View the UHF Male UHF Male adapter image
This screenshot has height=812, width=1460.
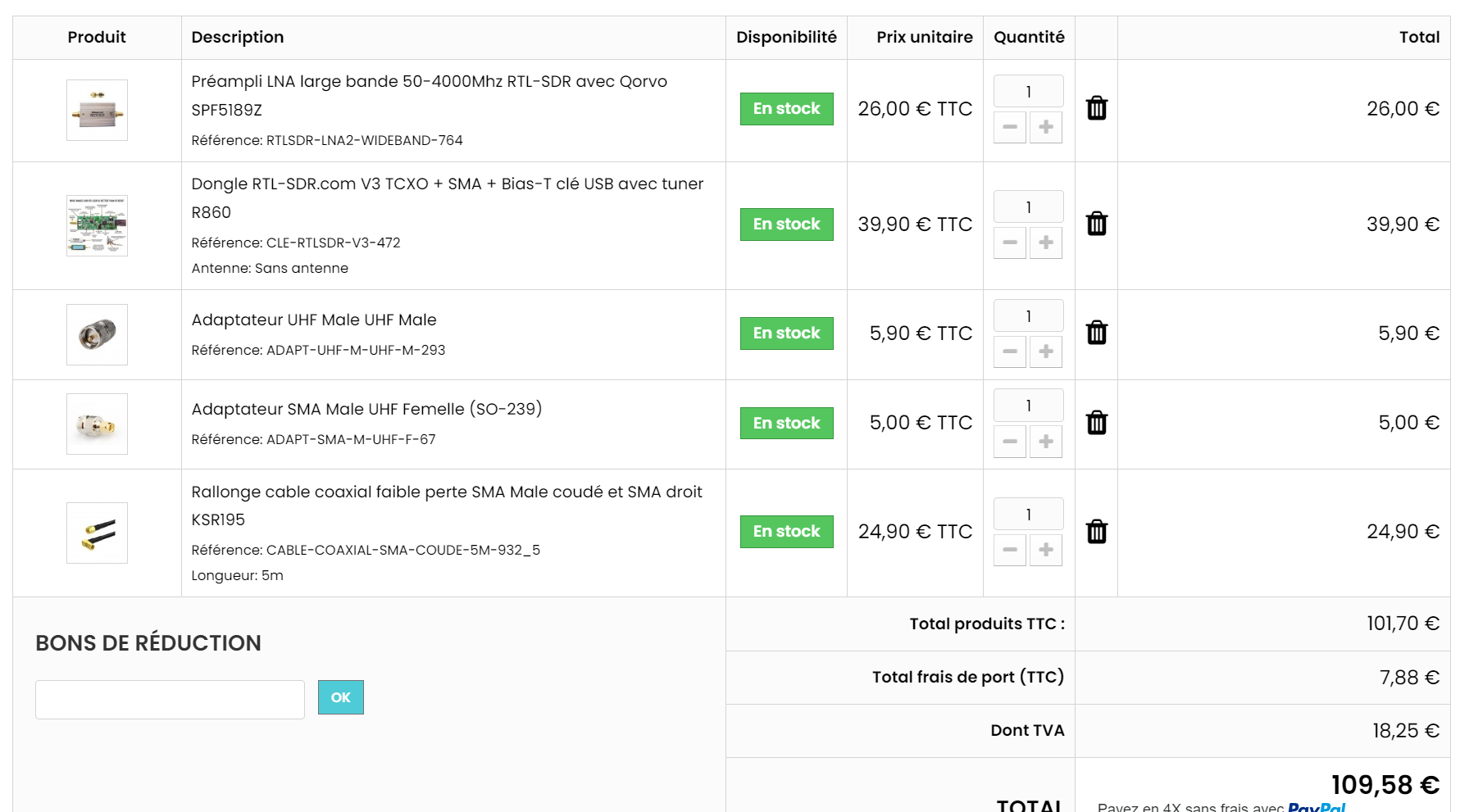click(x=97, y=334)
